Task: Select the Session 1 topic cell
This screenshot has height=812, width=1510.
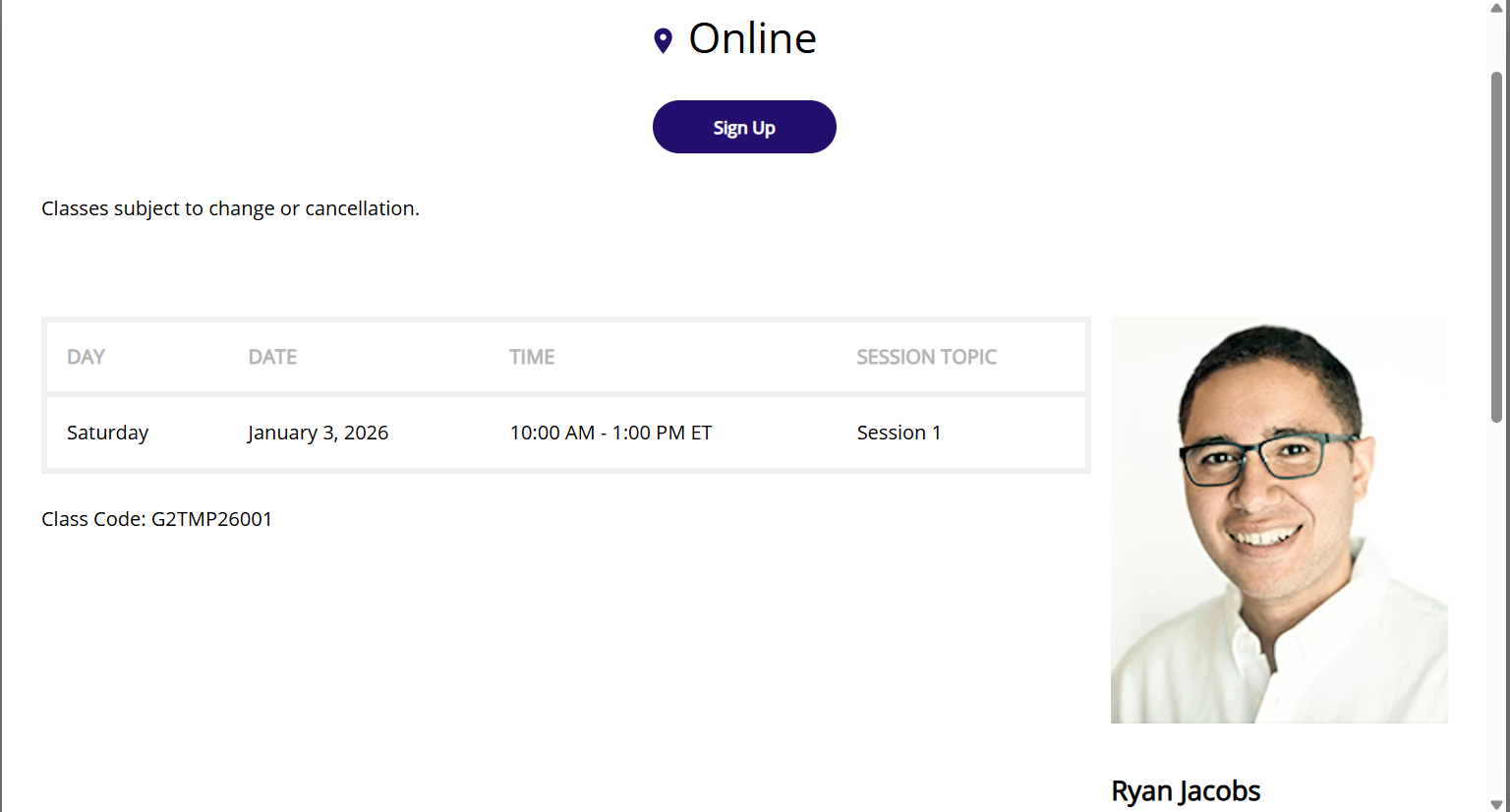Action: (899, 433)
